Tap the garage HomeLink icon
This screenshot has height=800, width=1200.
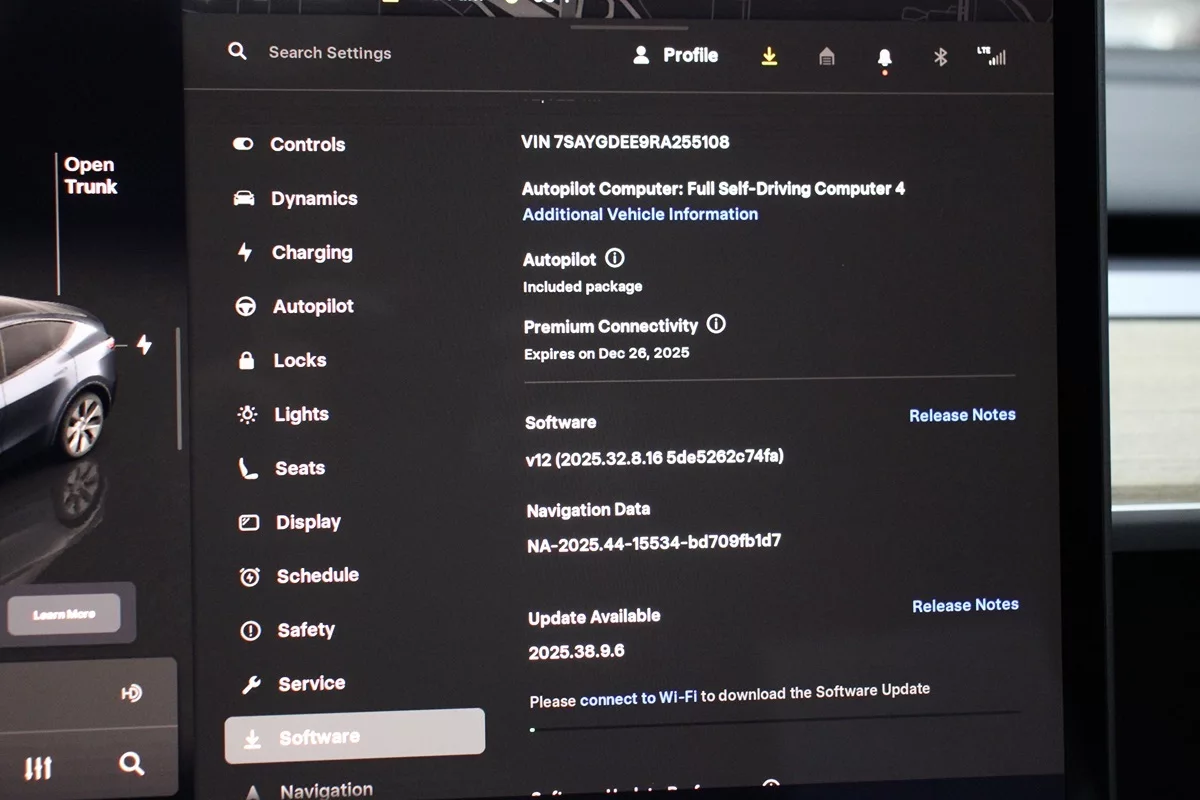tap(826, 57)
